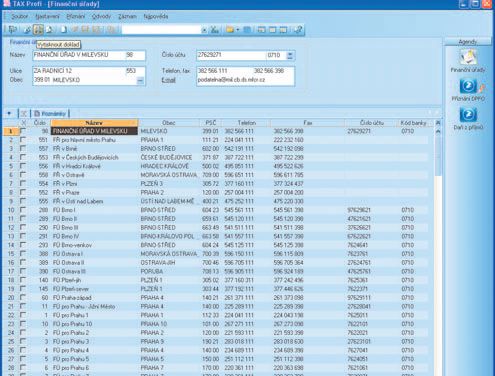495x376 pixels.
Task: Click the blue table view toolbar icon
Action: pyautogui.click(x=247, y=30)
